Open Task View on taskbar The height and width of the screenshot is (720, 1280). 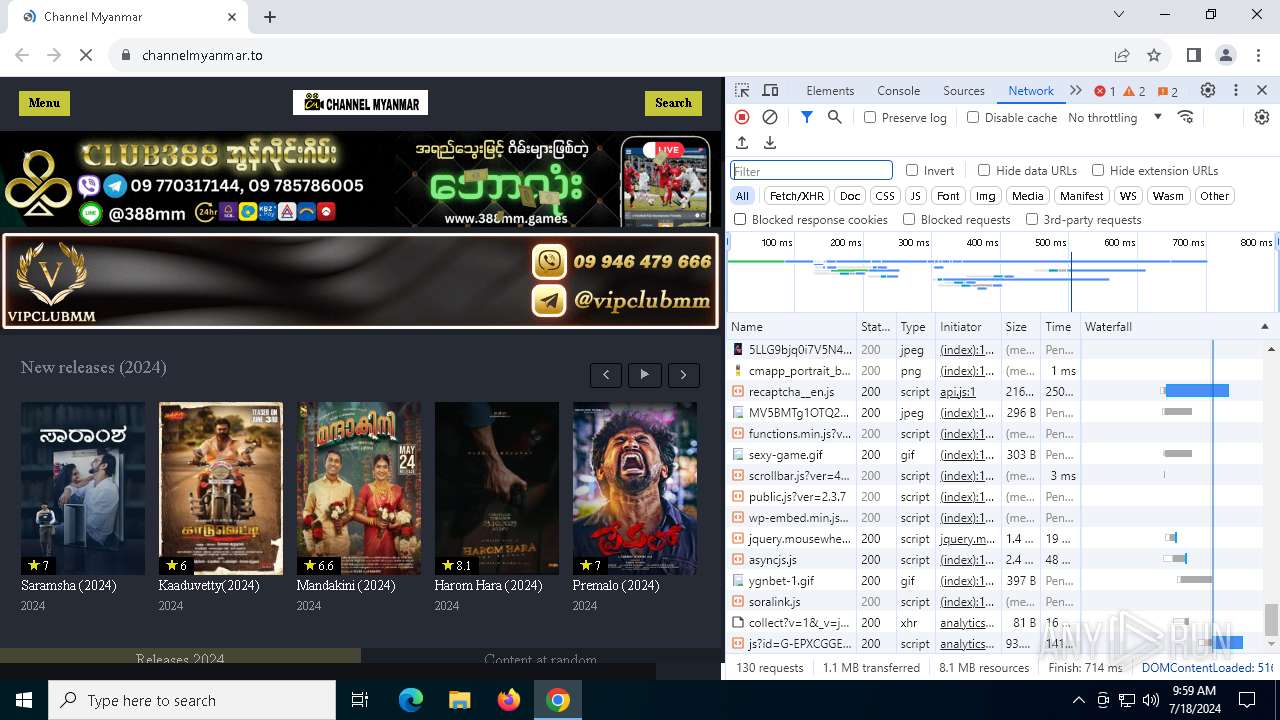coord(360,700)
